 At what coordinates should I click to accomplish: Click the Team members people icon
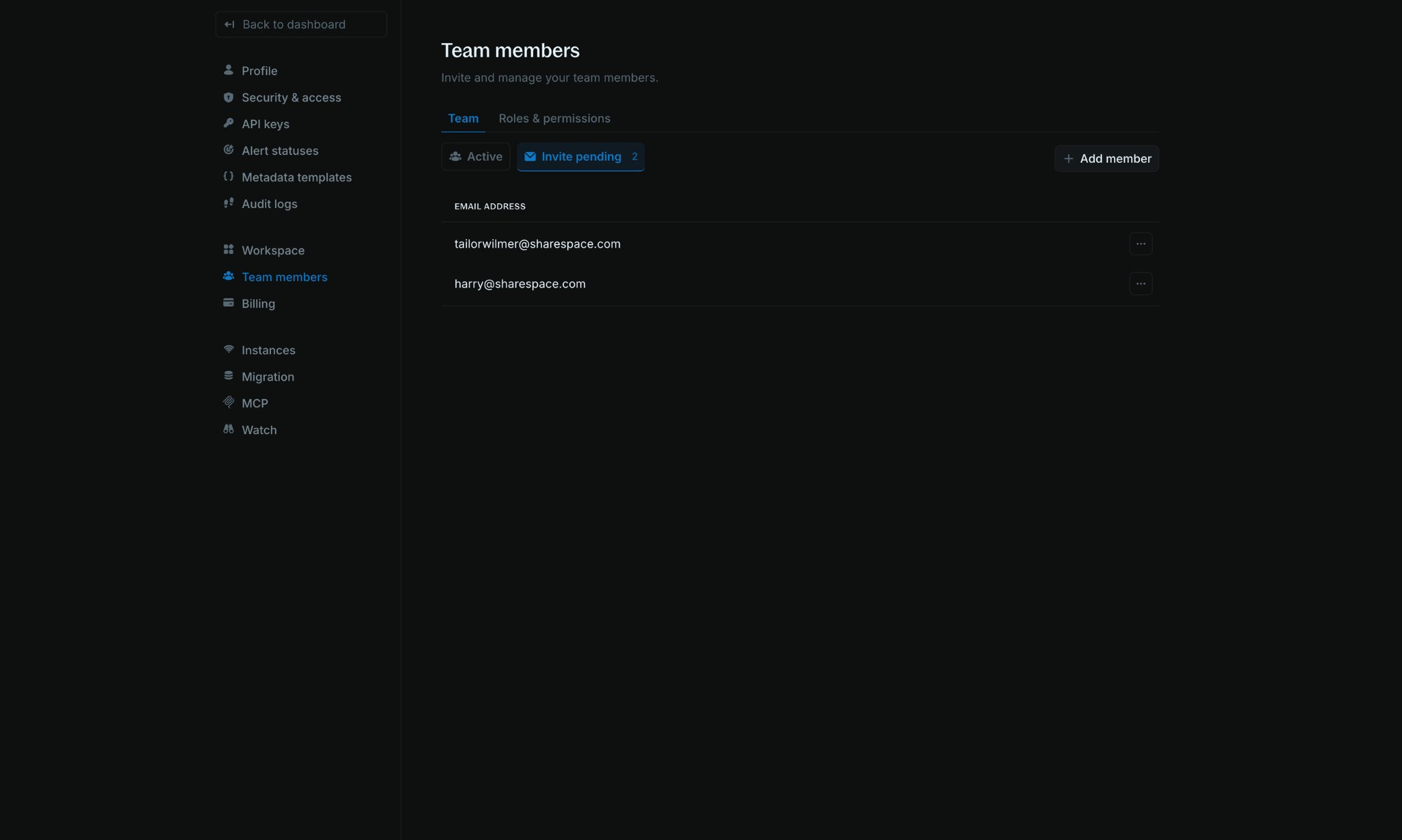point(229,277)
